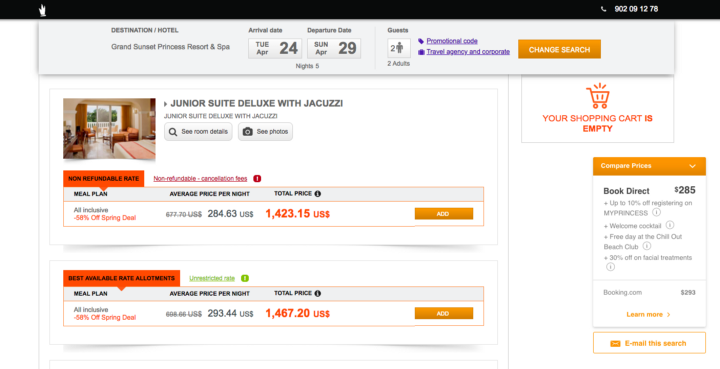Click the Total Price info icon in non-refundable table
Screen dimensions: 720x369
tap(317, 194)
